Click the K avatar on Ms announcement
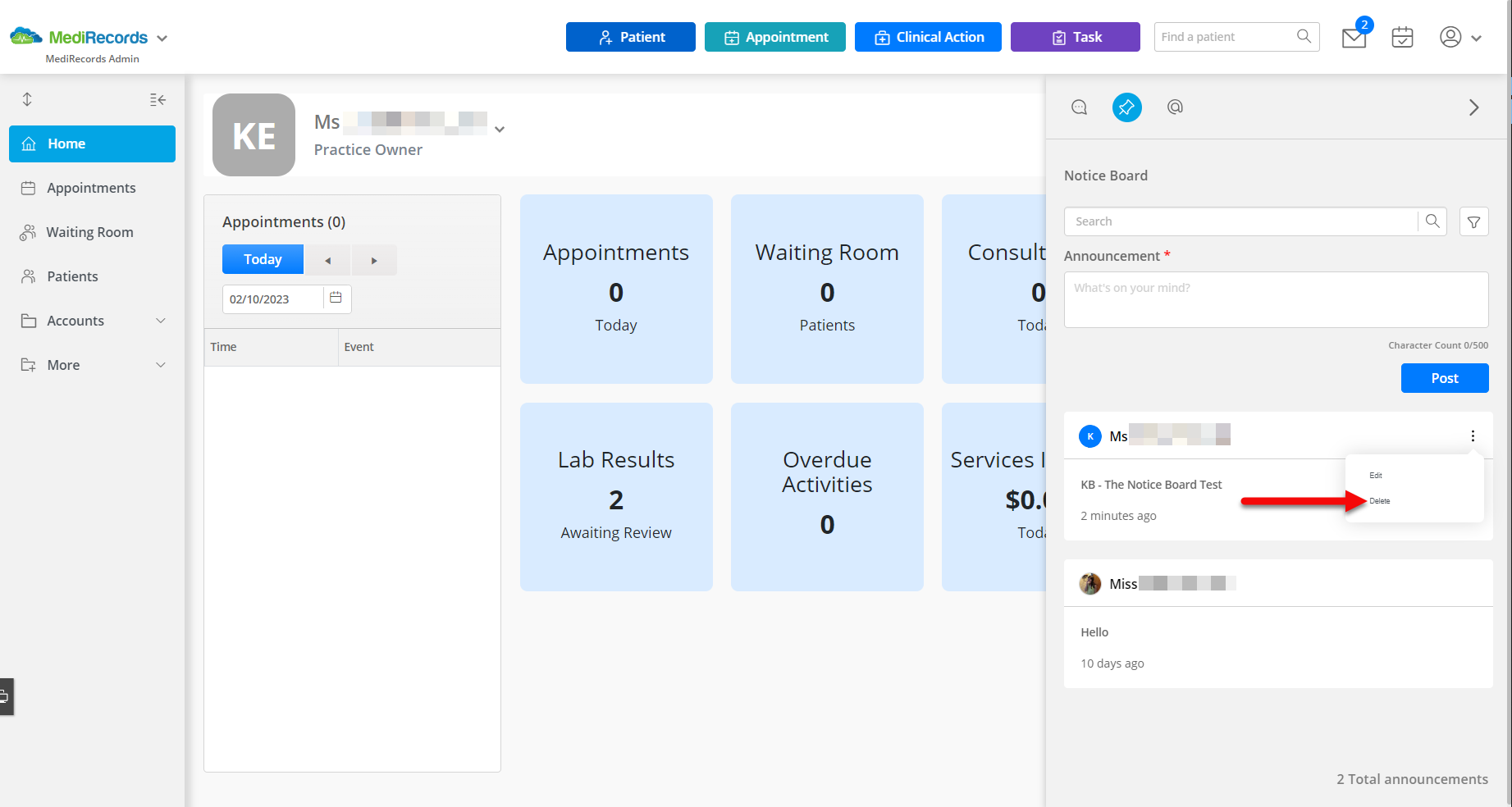The width and height of the screenshot is (1512, 807). pos(1090,436)
